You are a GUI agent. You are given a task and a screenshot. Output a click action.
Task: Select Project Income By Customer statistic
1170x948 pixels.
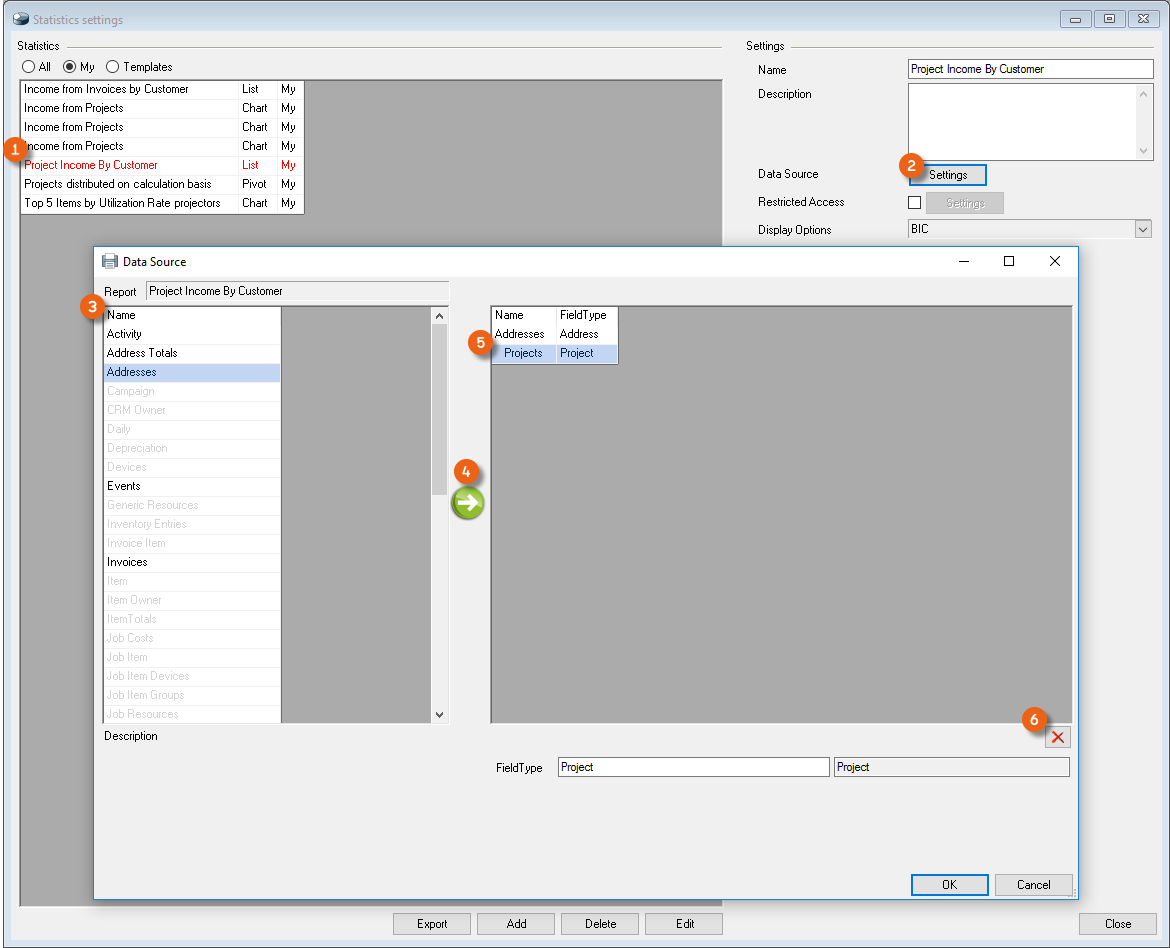click(x=91, y=165)
